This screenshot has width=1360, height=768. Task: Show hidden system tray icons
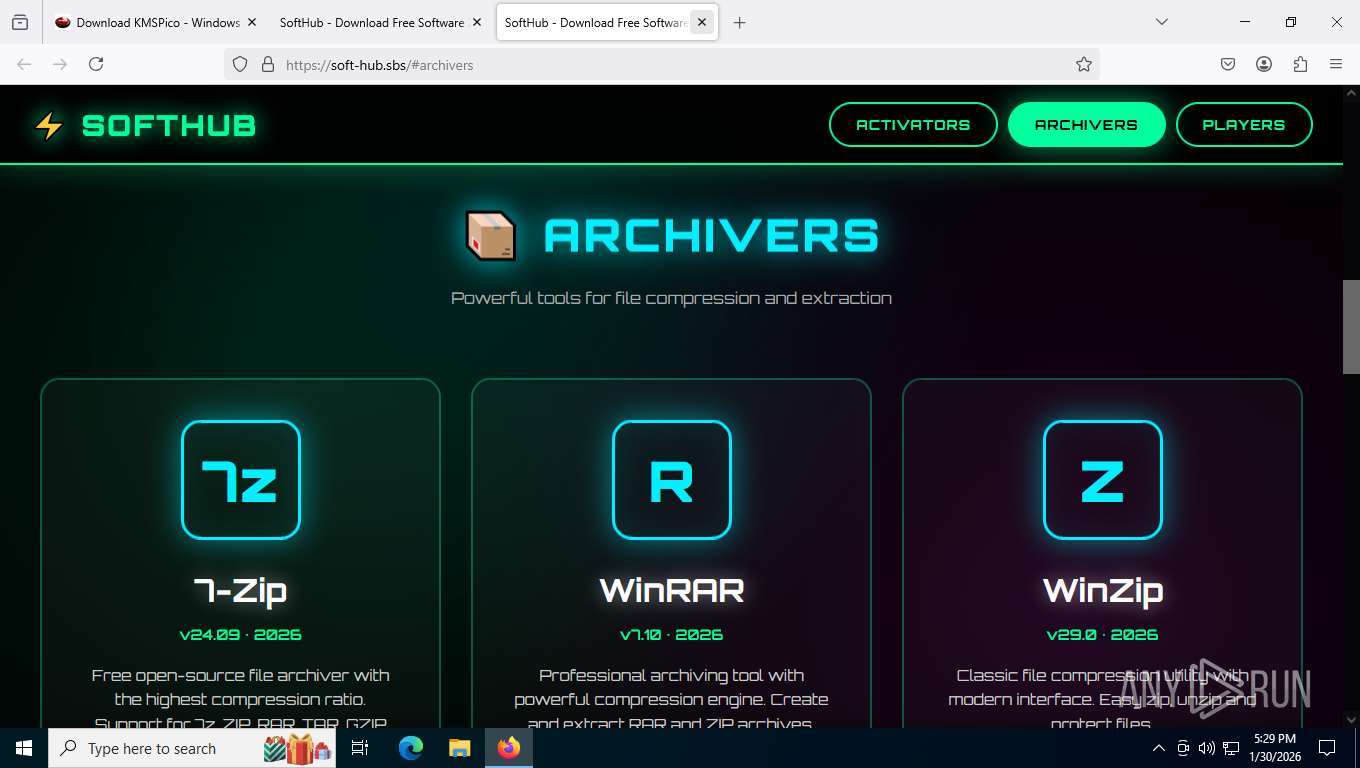coord(1159,748)
